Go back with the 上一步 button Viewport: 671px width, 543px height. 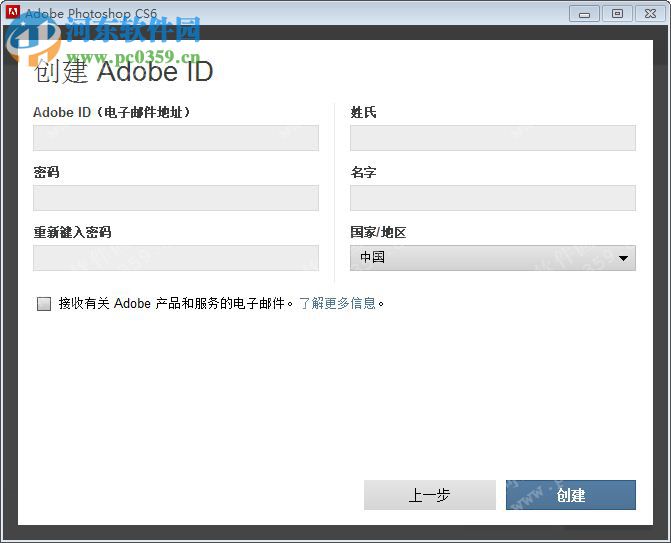pos(430,495)
